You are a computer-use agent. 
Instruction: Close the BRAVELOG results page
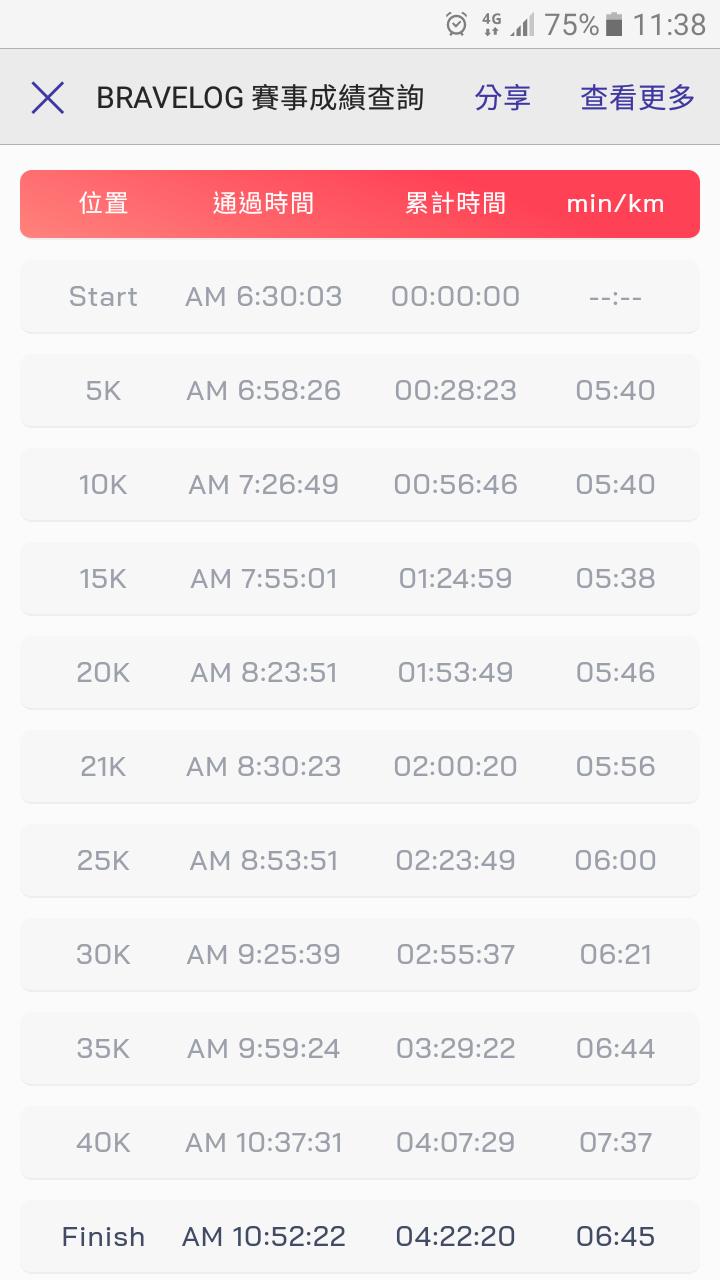tap(47, 98)
